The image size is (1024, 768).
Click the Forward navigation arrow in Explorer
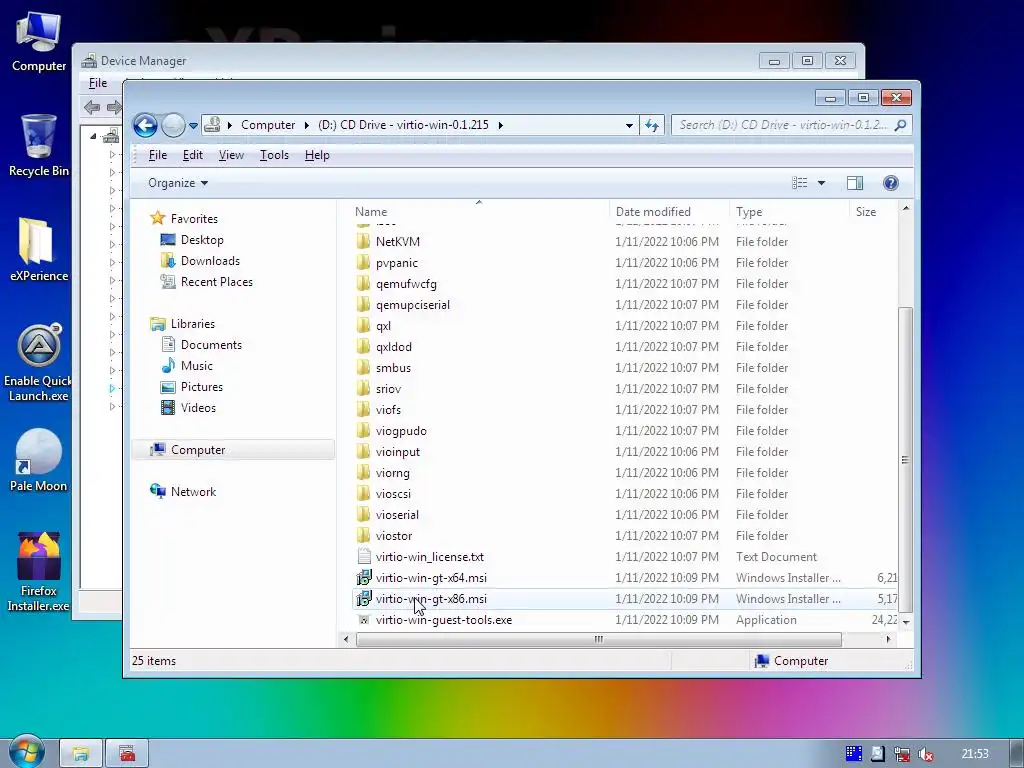tap(173, 125)
